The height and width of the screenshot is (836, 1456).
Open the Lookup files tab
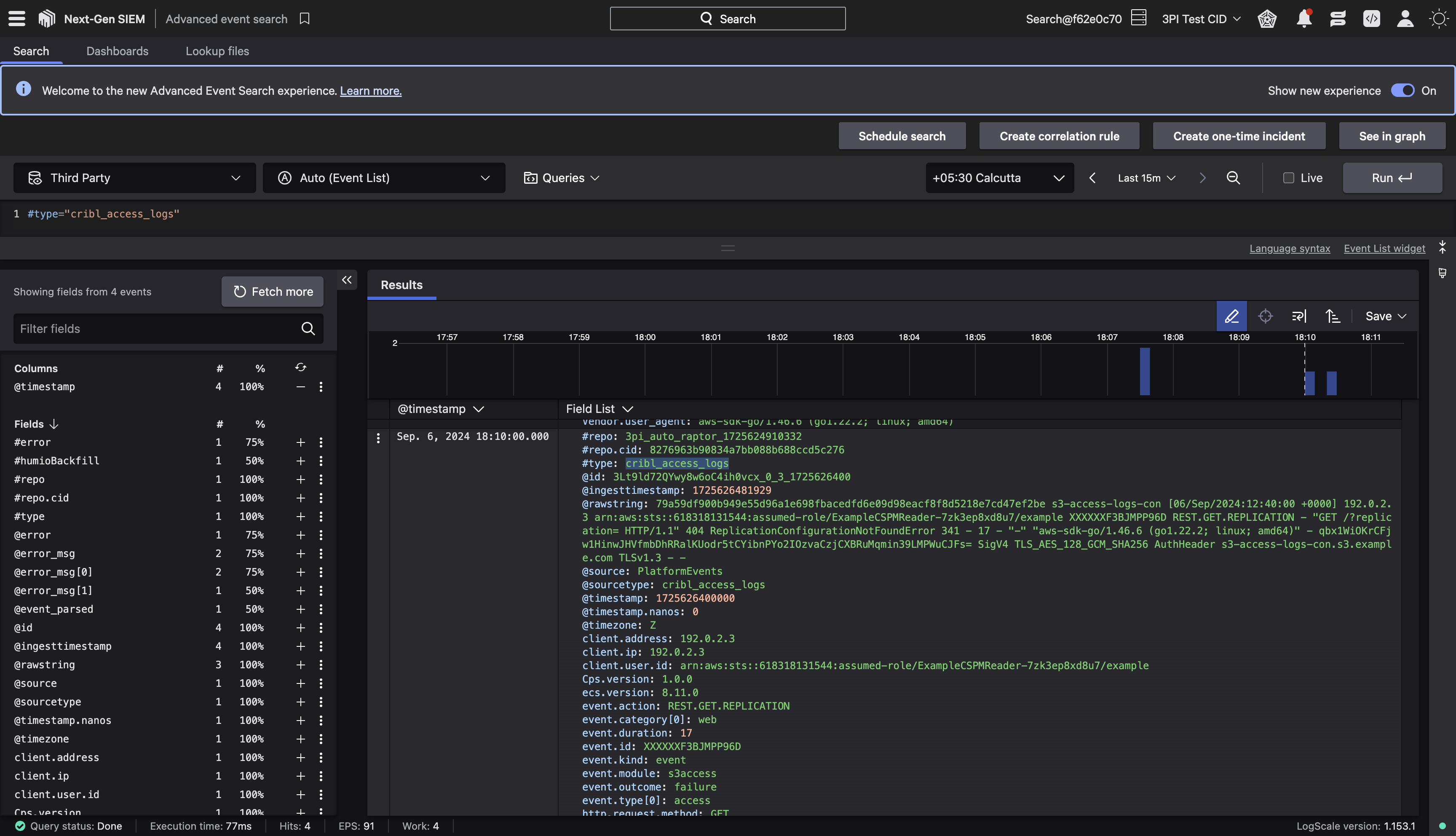click(x=217, y=51)
